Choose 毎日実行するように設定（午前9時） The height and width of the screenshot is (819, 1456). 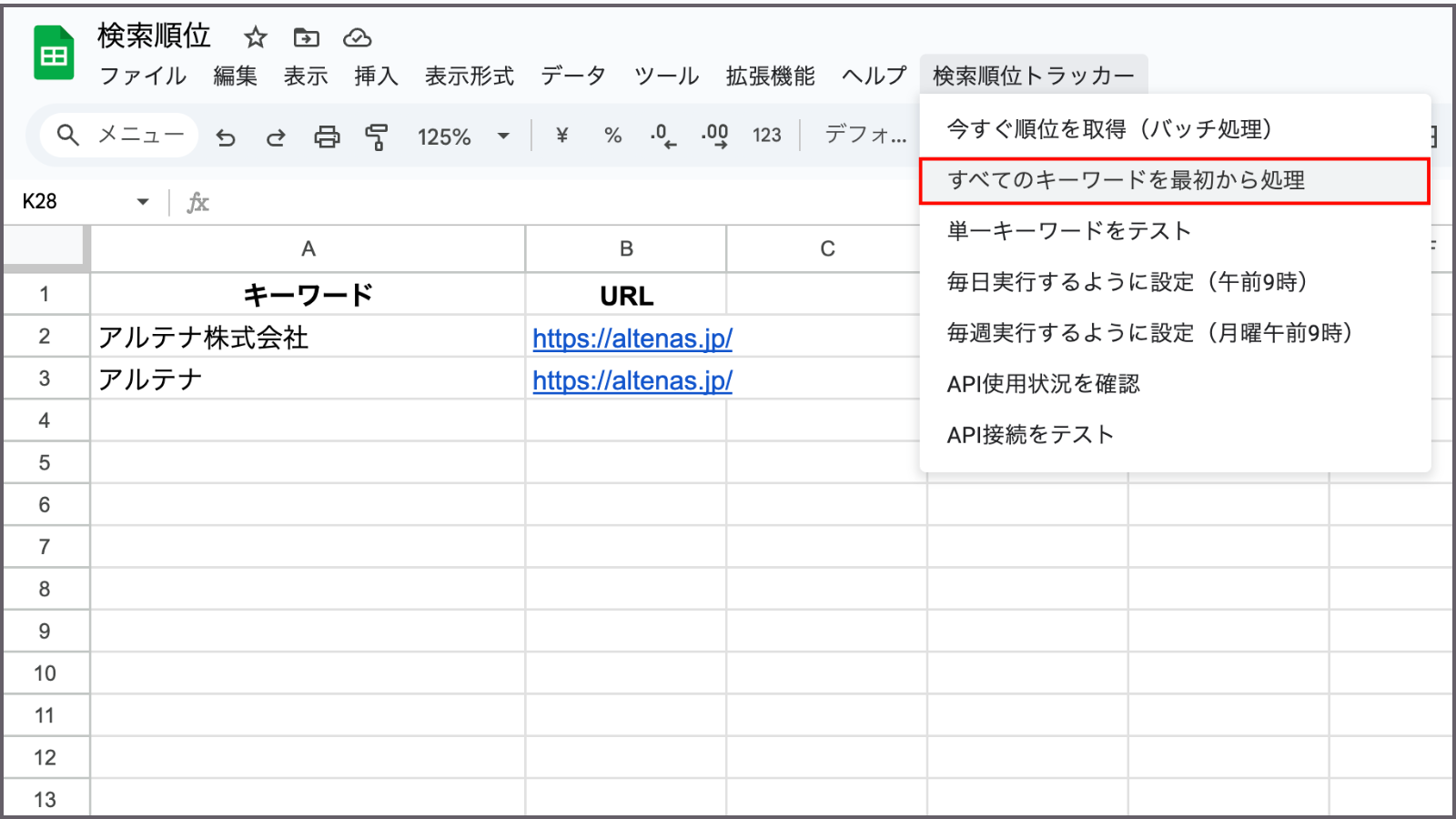coord(1175,282)
